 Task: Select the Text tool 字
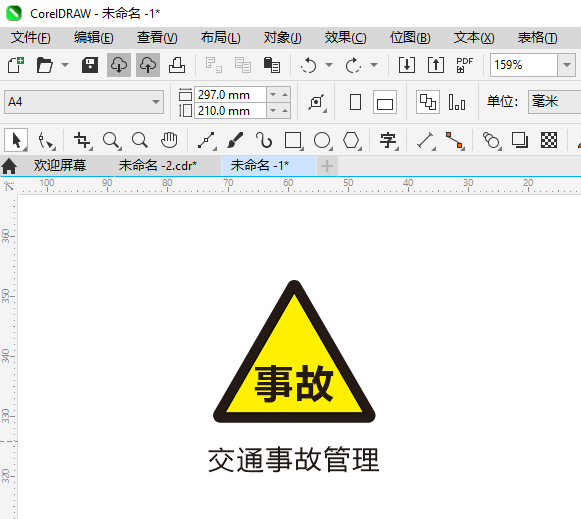coord(388,141)
